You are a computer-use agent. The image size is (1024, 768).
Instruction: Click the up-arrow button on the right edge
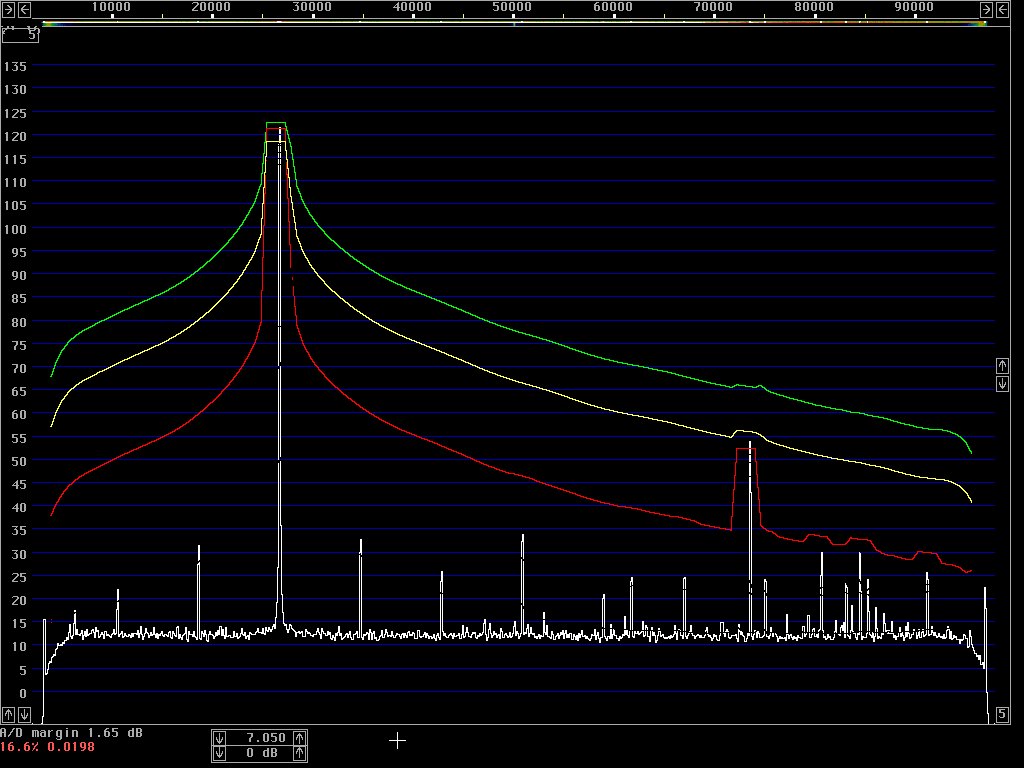[x=1002, y=366]
